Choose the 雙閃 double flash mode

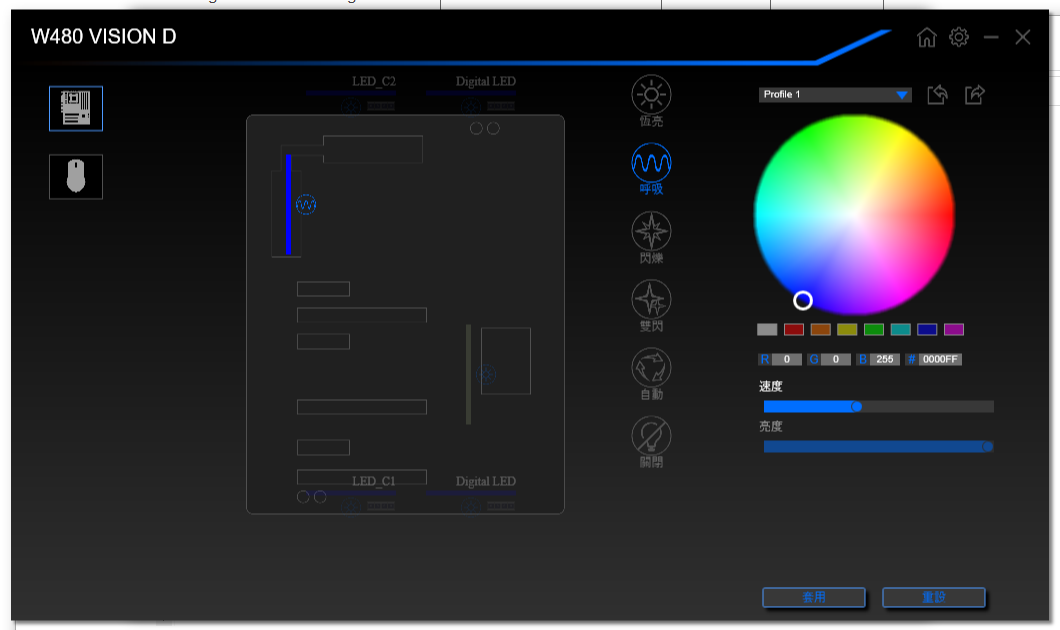651,306
